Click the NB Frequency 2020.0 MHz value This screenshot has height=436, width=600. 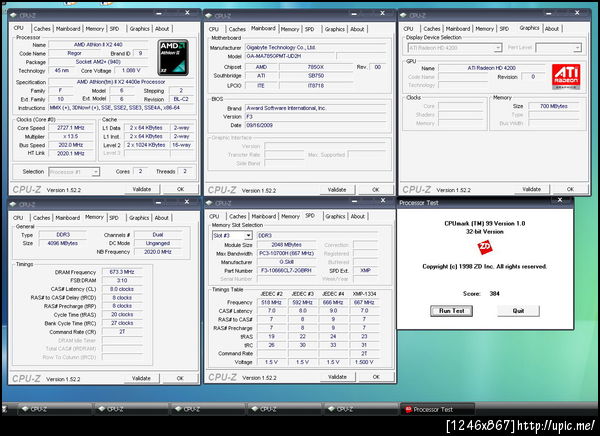(x=158, y=252)
